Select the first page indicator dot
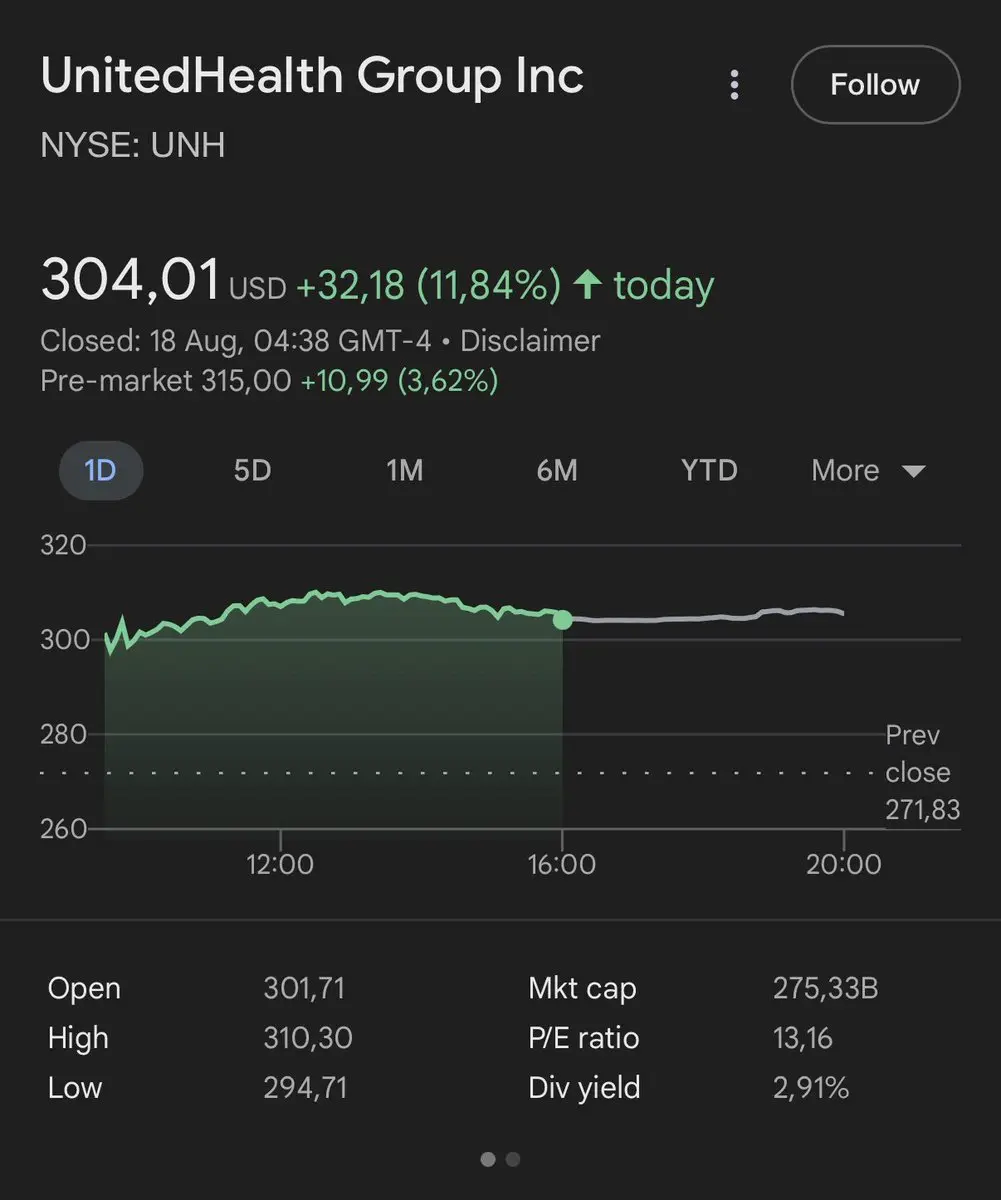 pos(488,1159)
